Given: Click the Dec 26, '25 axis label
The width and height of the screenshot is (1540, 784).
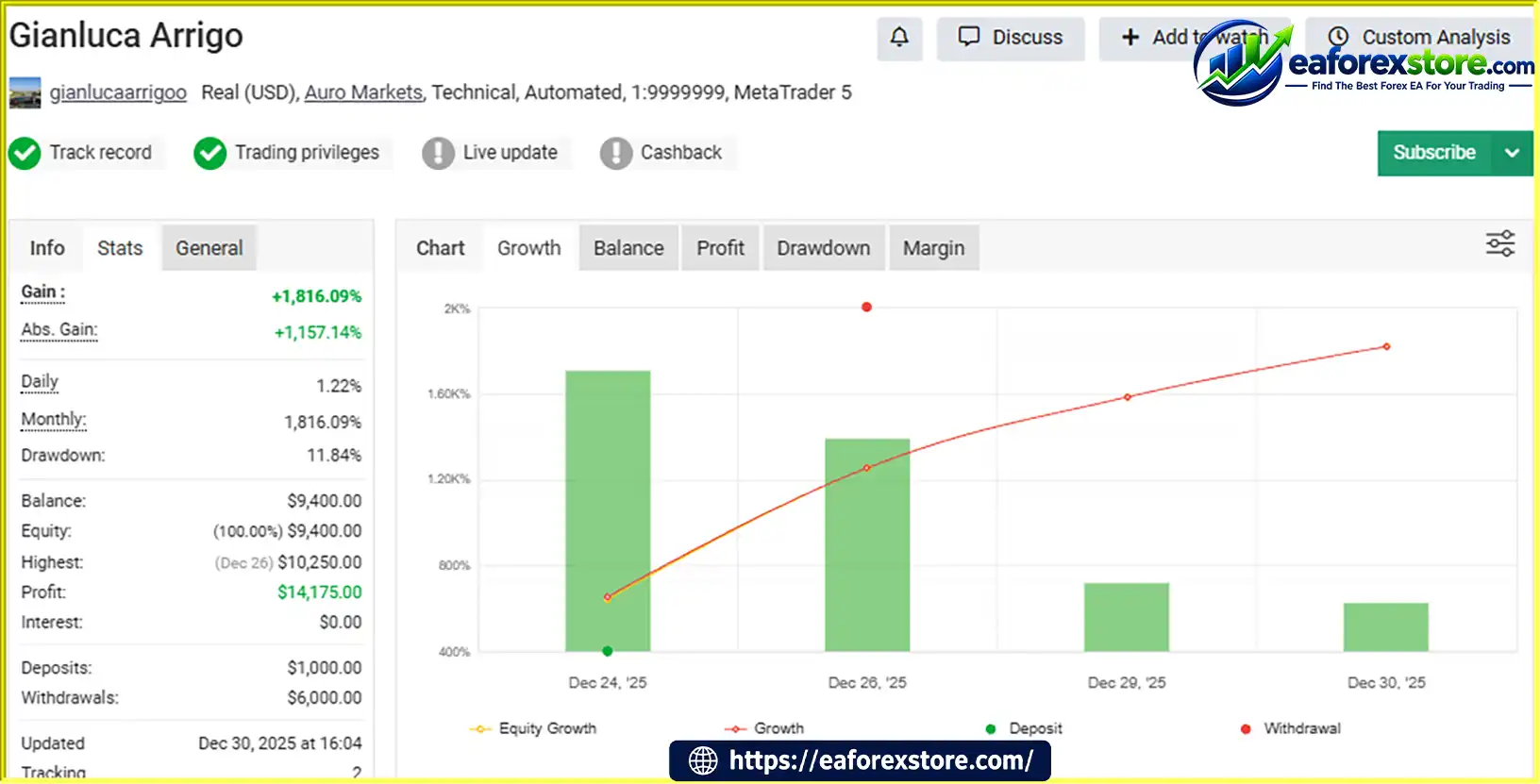Looking at the screenshot, I should 867,682.
